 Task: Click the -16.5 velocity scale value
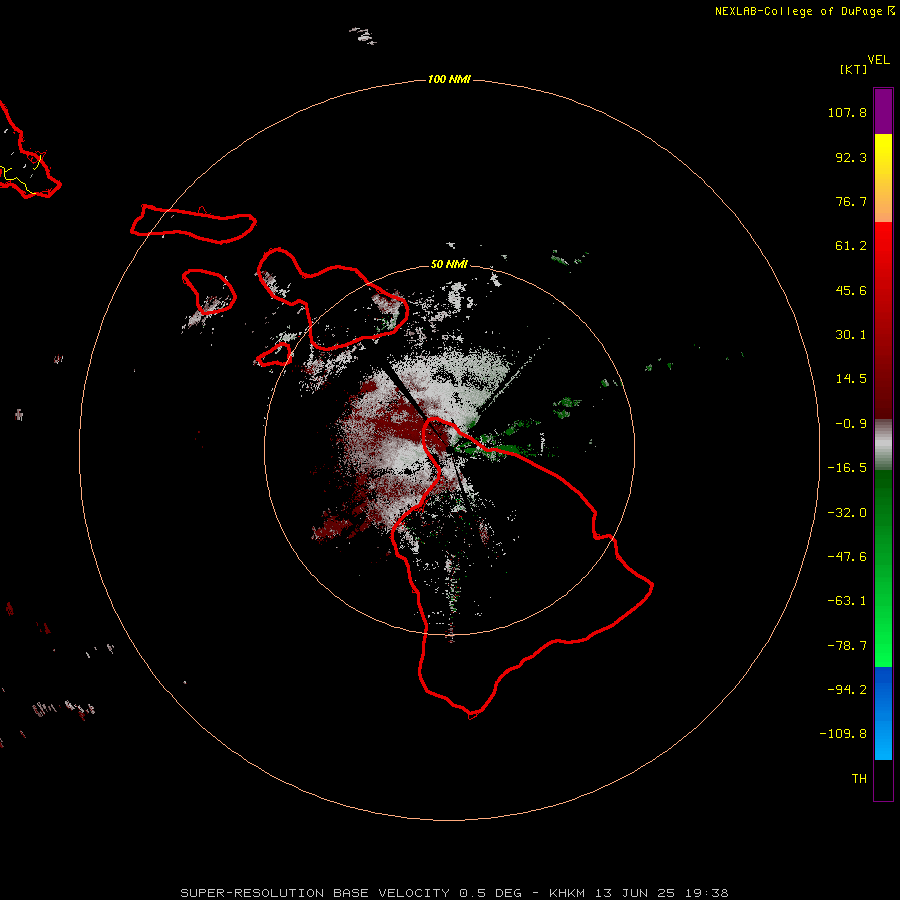coord(847,468)
